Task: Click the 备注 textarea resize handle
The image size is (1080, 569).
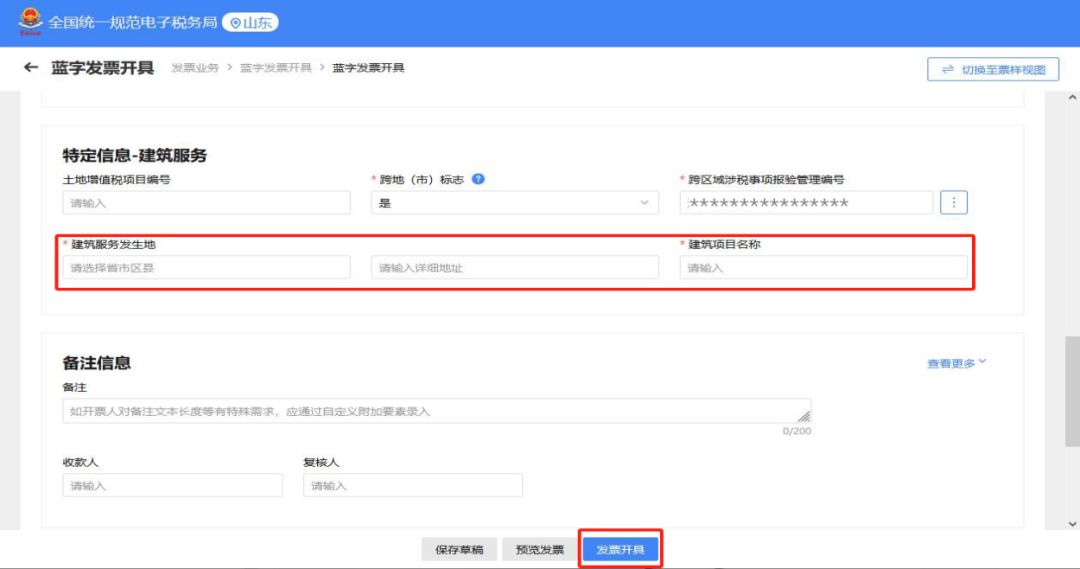Action: (804, 416)
